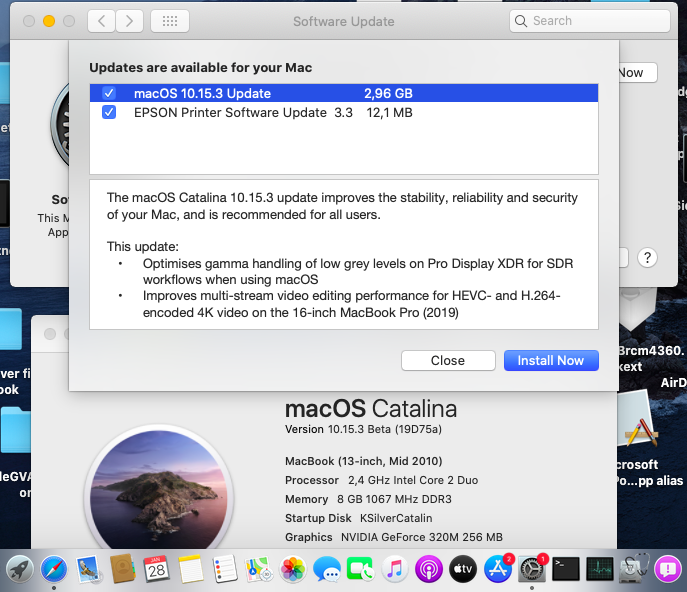Open System Preferences in the dock
687x592 pixels.
pos(532,569)
